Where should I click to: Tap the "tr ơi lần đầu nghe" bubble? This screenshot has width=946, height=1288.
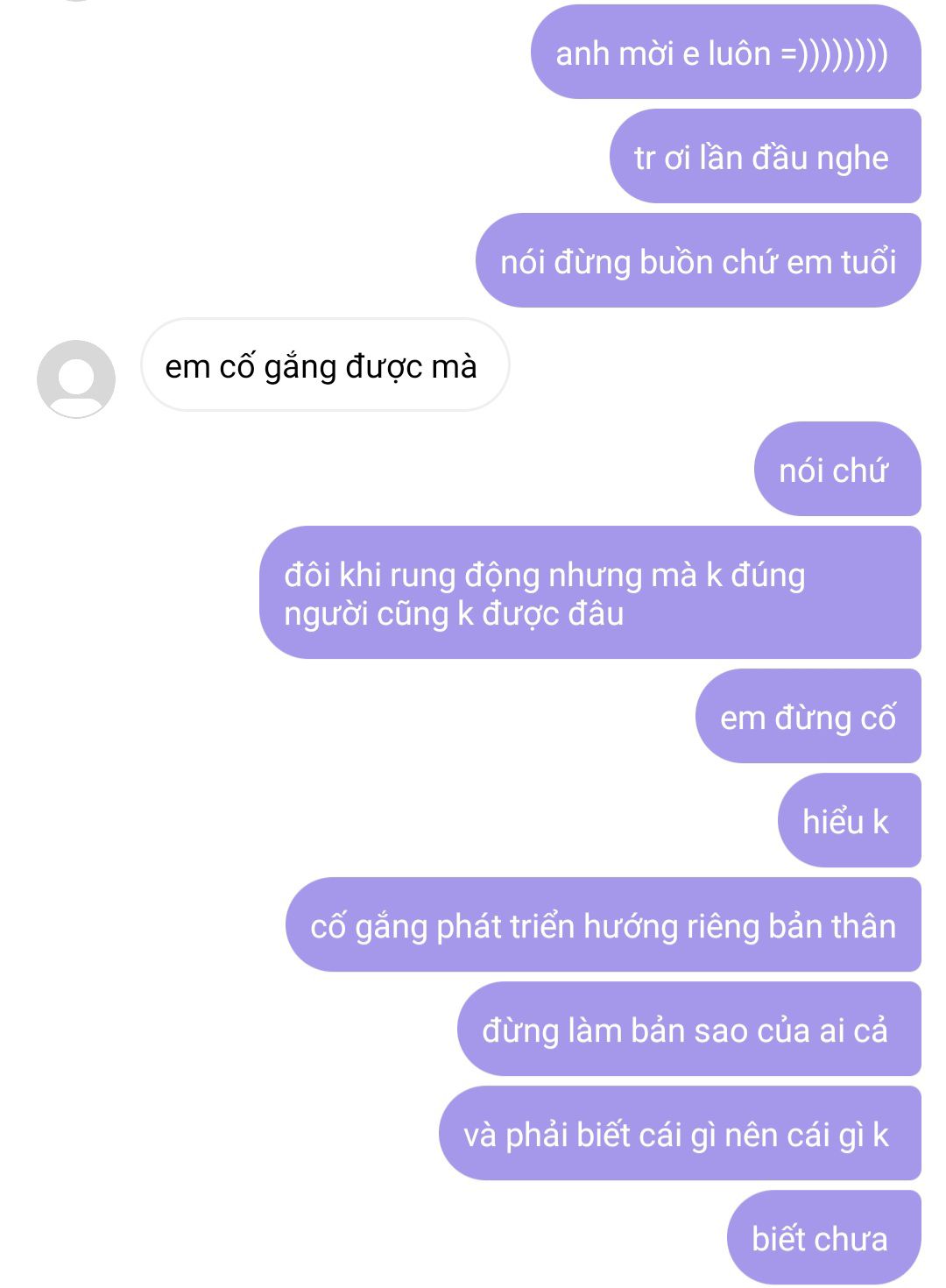pos(766,157)
